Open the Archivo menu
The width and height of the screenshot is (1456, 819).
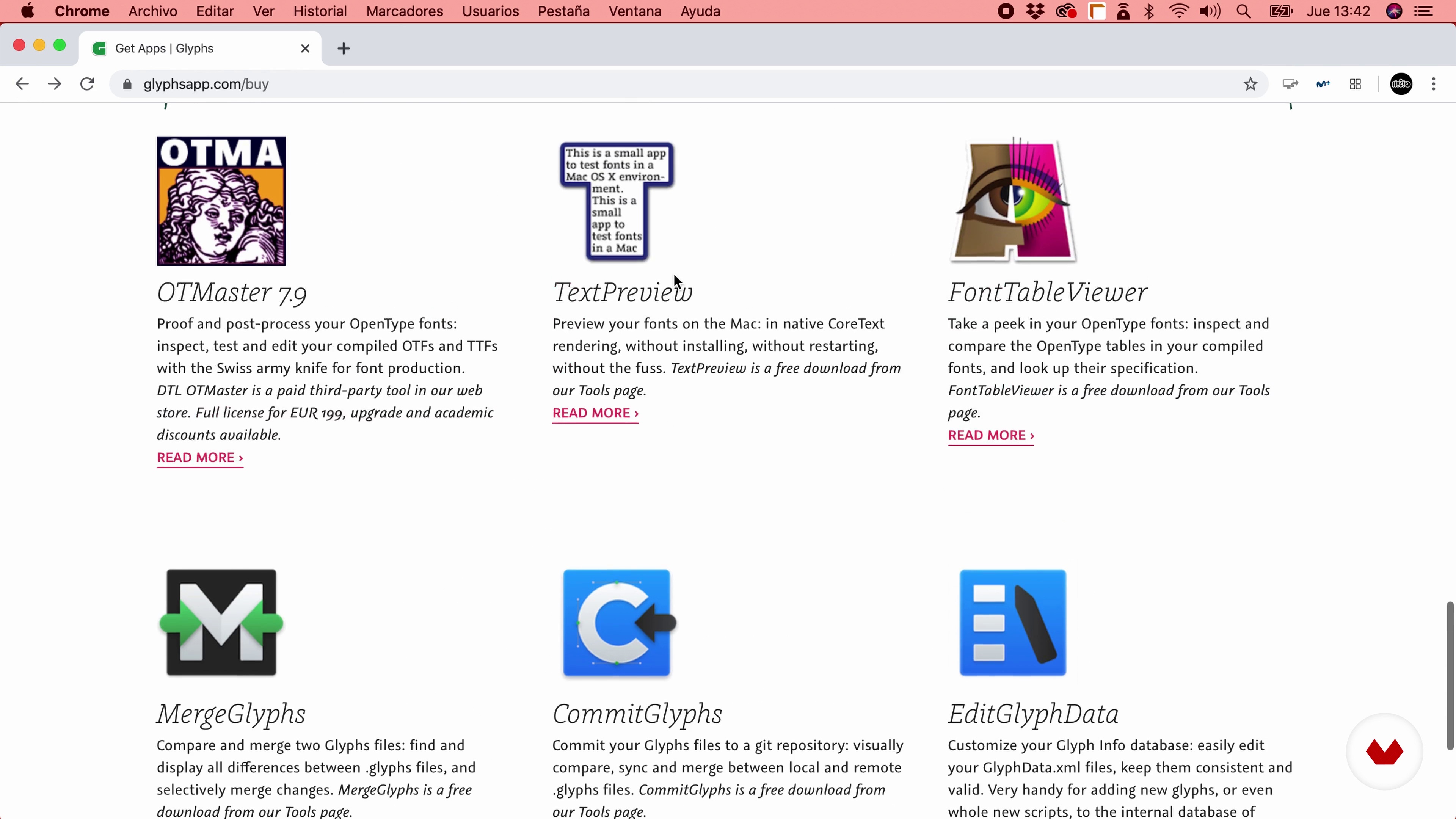point(152,11)
